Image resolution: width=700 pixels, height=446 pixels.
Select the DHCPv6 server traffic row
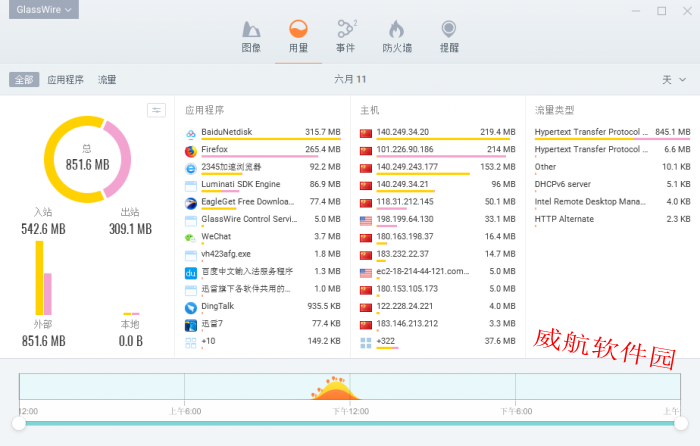(x=612, y=186)
